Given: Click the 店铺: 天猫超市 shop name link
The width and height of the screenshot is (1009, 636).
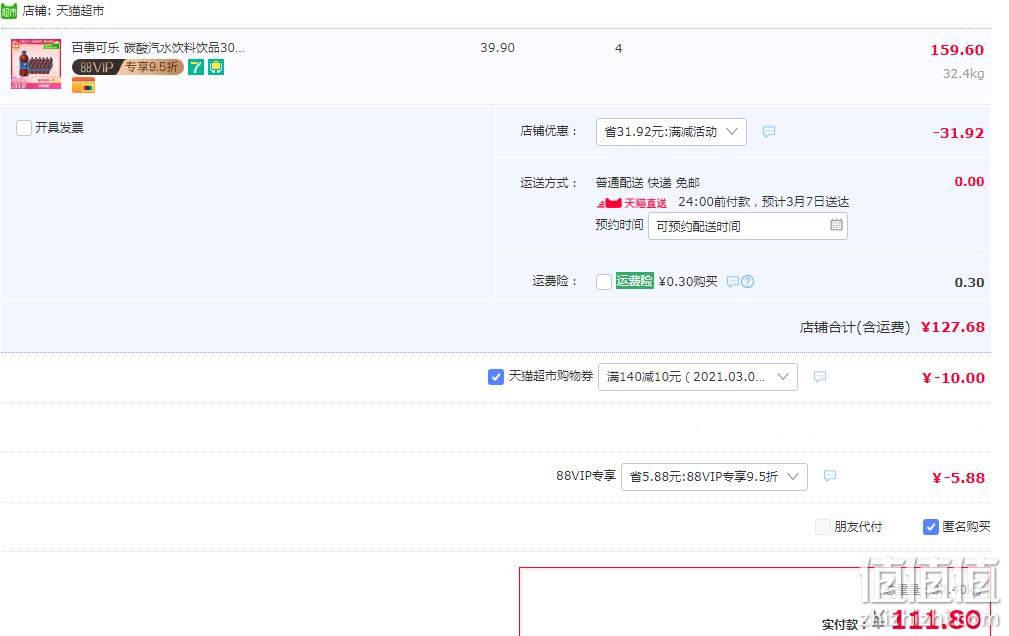Looking at the screenshot, I should (x=63, y=11).
